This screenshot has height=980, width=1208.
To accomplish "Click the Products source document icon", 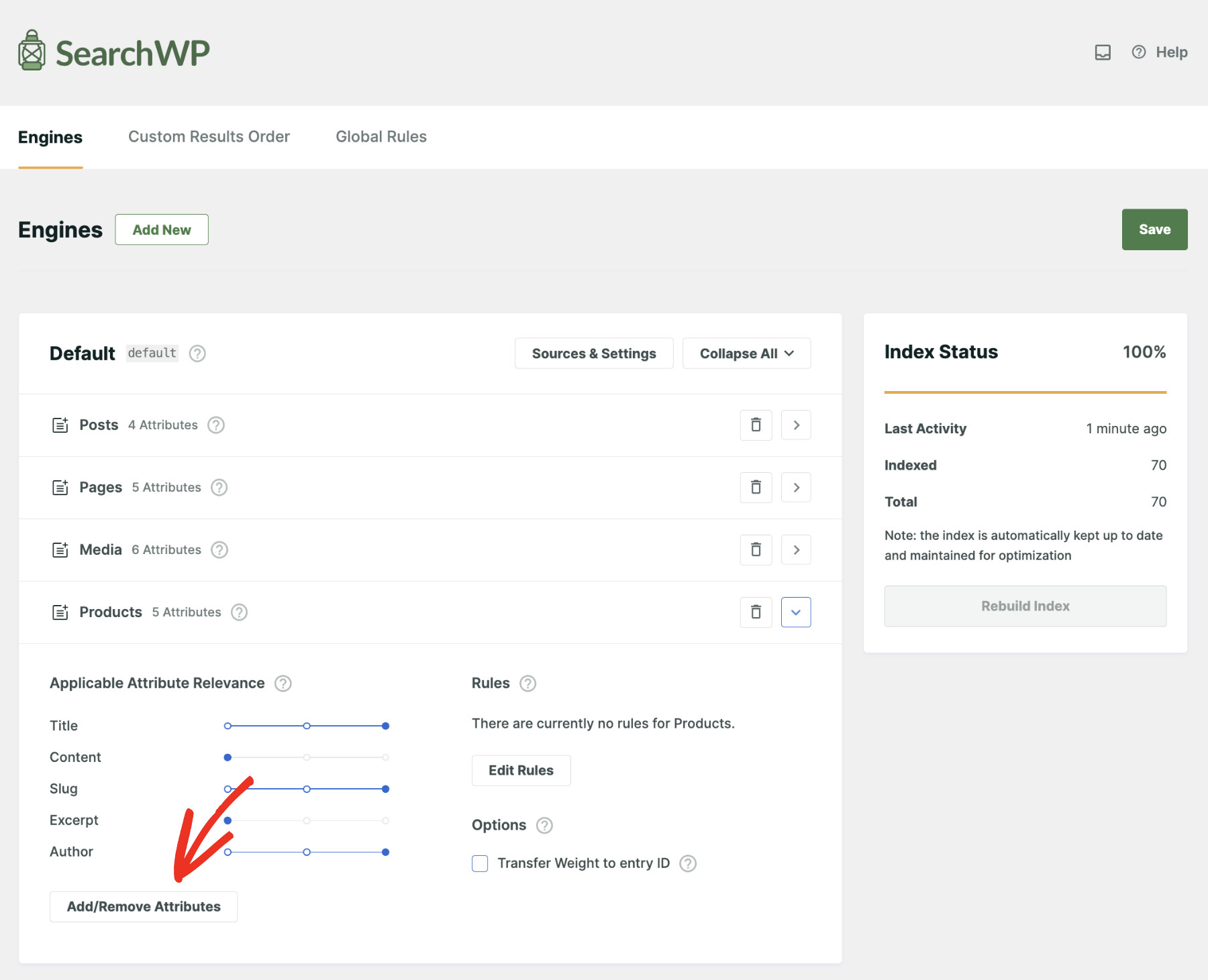I will click(60, 612).
